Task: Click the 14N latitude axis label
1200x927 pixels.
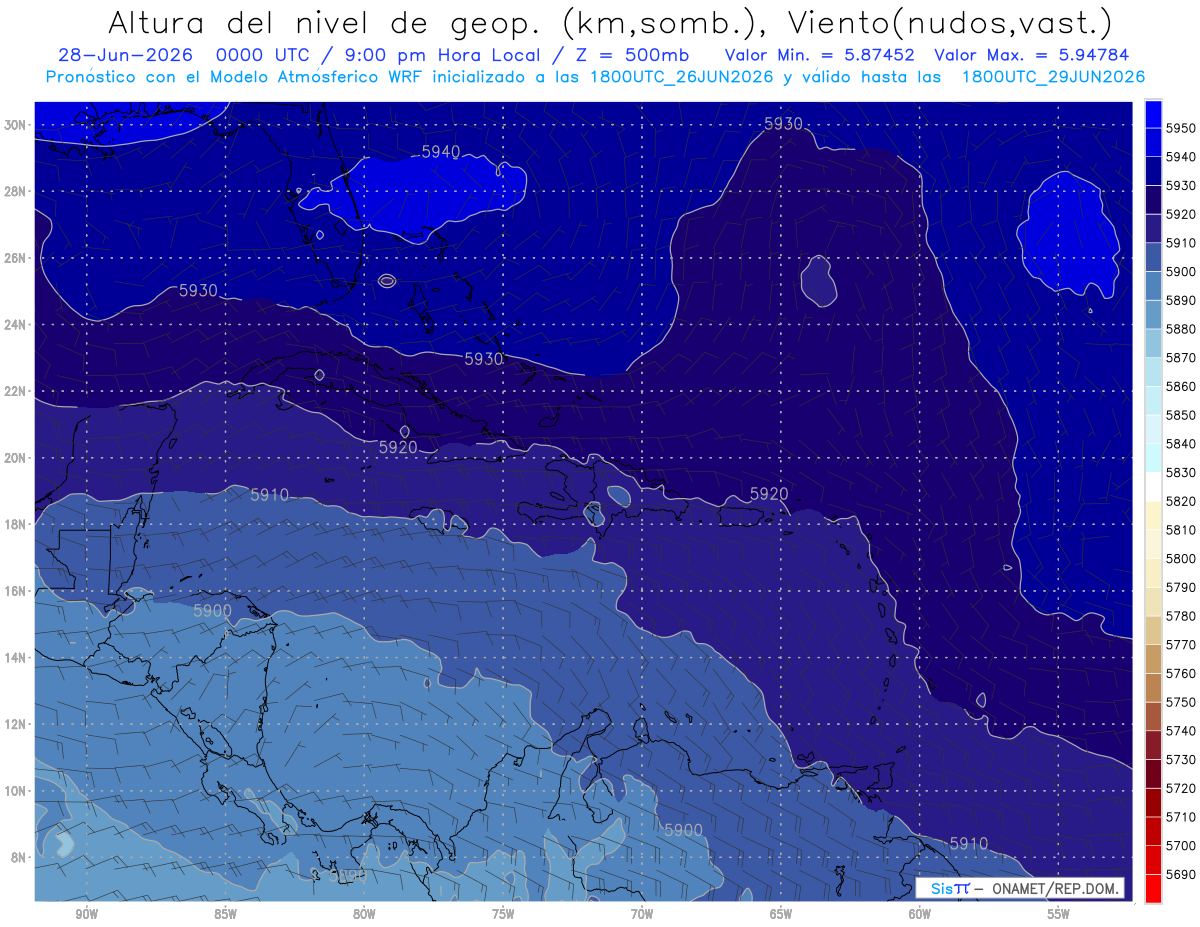Action: tap(14, 658)
